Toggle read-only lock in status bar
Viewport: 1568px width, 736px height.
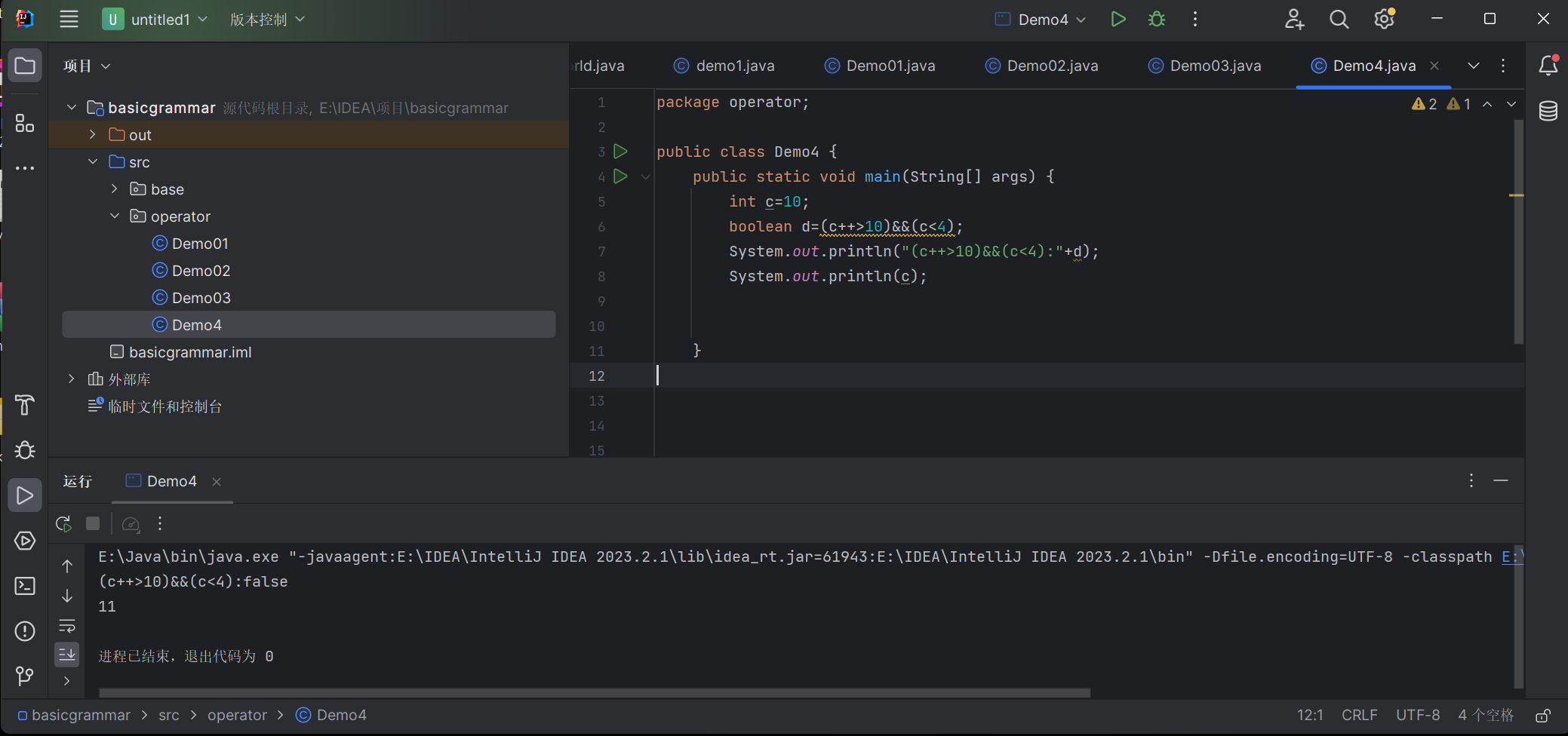1543,716
